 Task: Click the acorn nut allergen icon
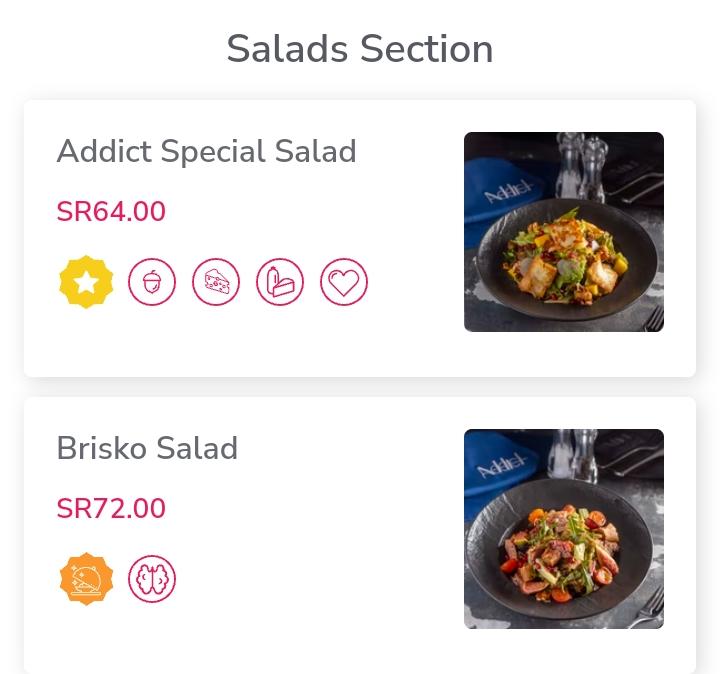pos(152,282)
